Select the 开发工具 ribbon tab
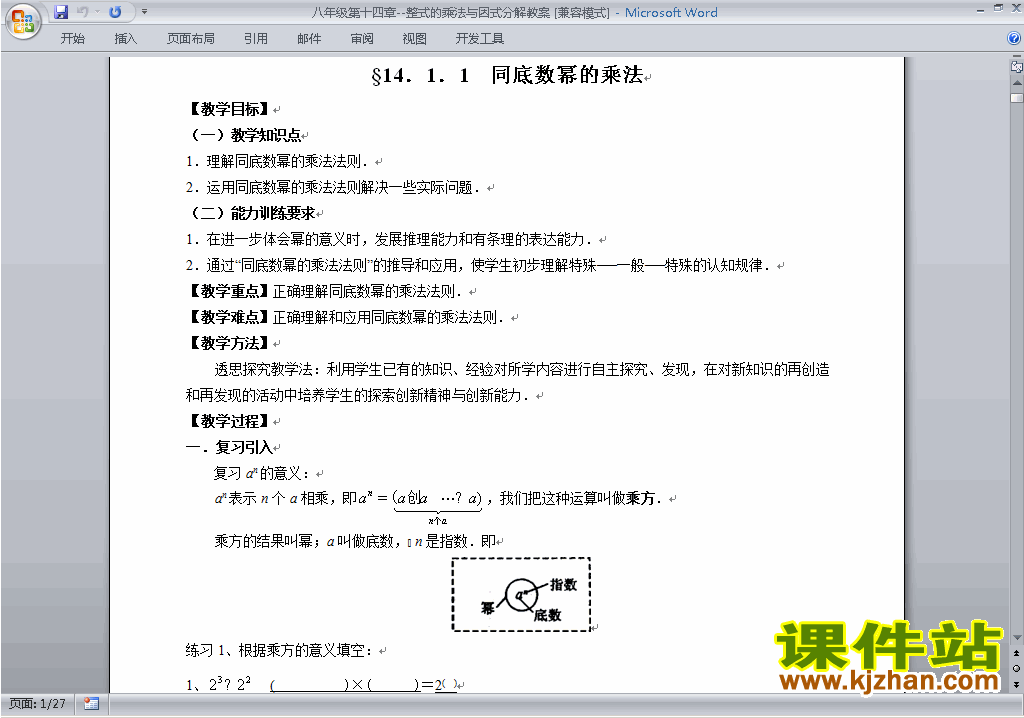The width and height of the screenshot is (1024, 718). point(479,39)
